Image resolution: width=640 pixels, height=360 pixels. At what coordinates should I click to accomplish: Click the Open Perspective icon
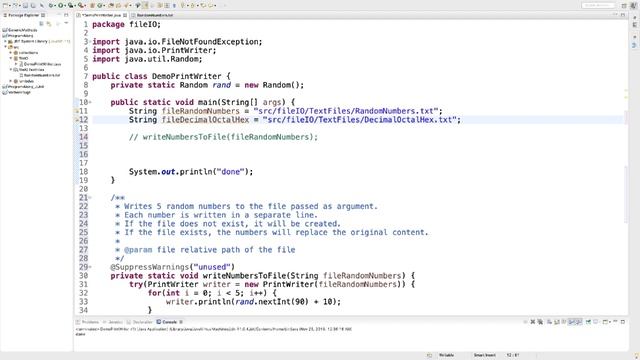pos(623,5)
